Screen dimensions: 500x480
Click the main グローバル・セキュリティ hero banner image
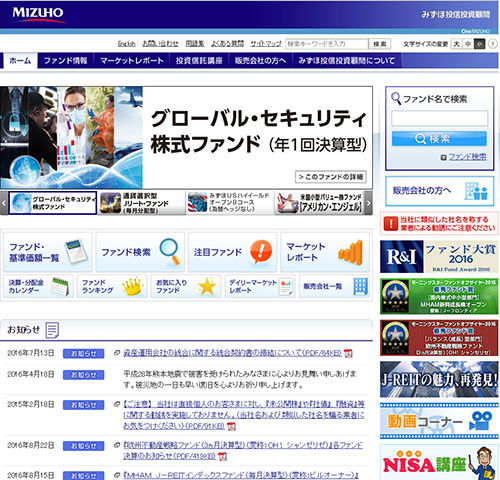tap(186, 138)
